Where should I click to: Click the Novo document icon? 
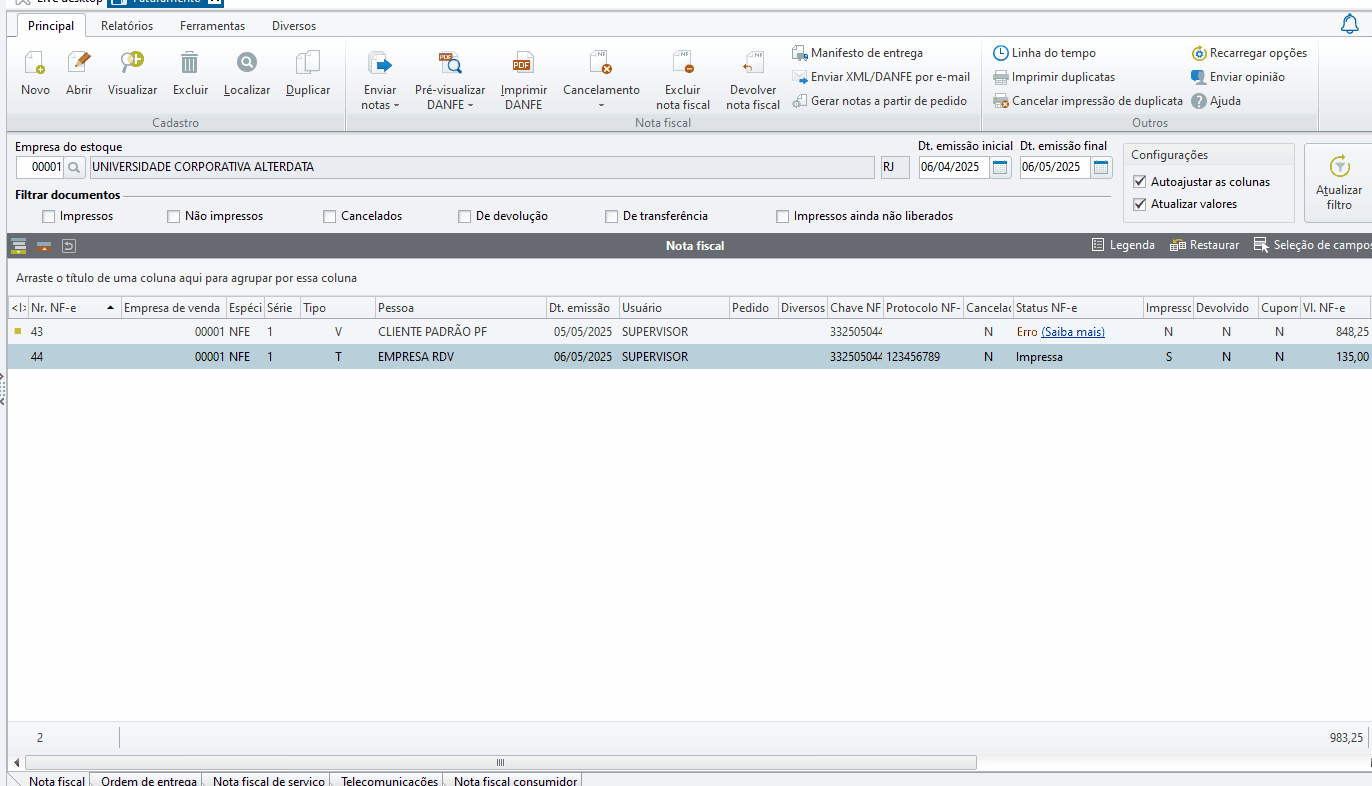(35, 64)
